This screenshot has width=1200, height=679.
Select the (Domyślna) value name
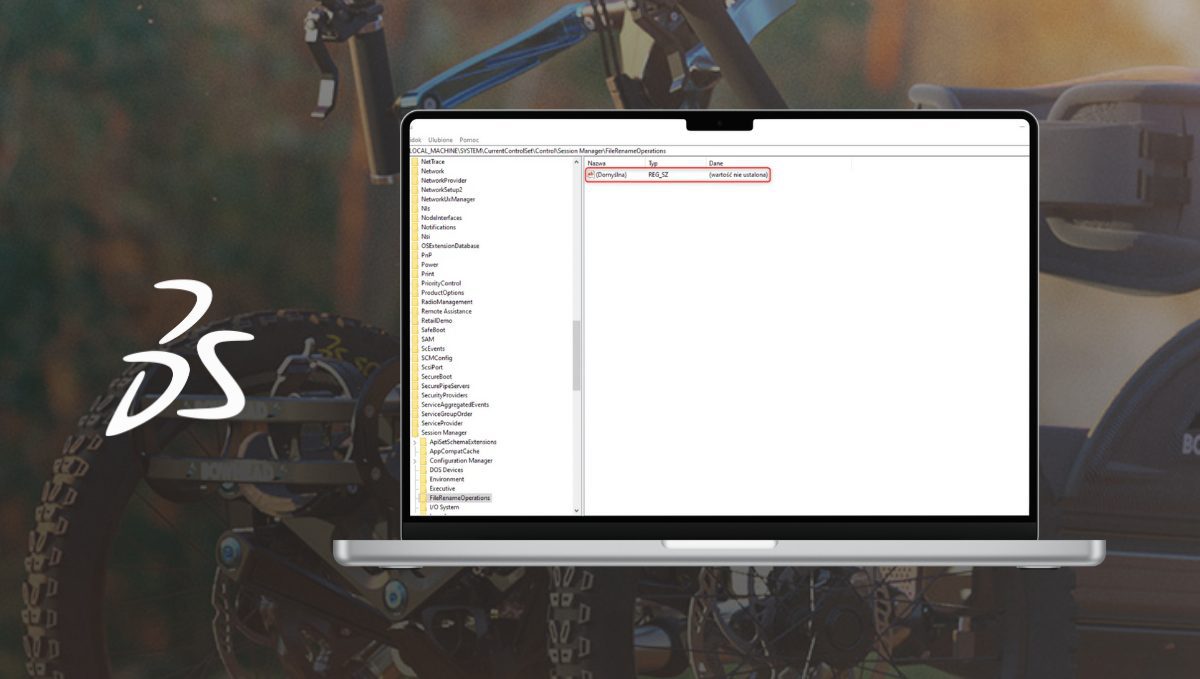(611, 174)
